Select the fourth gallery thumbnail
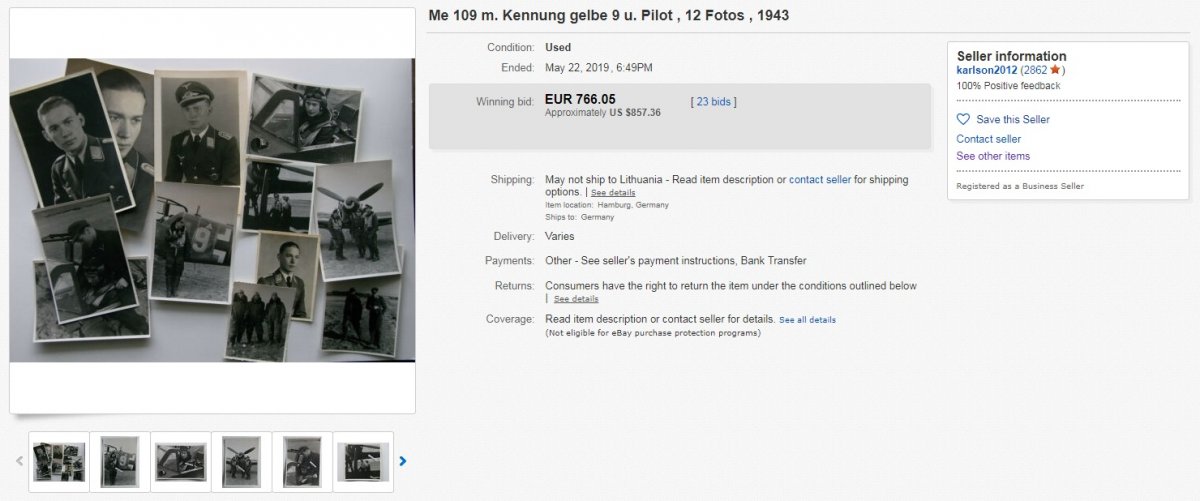The image size is (1200, 501). pos(242,461)
